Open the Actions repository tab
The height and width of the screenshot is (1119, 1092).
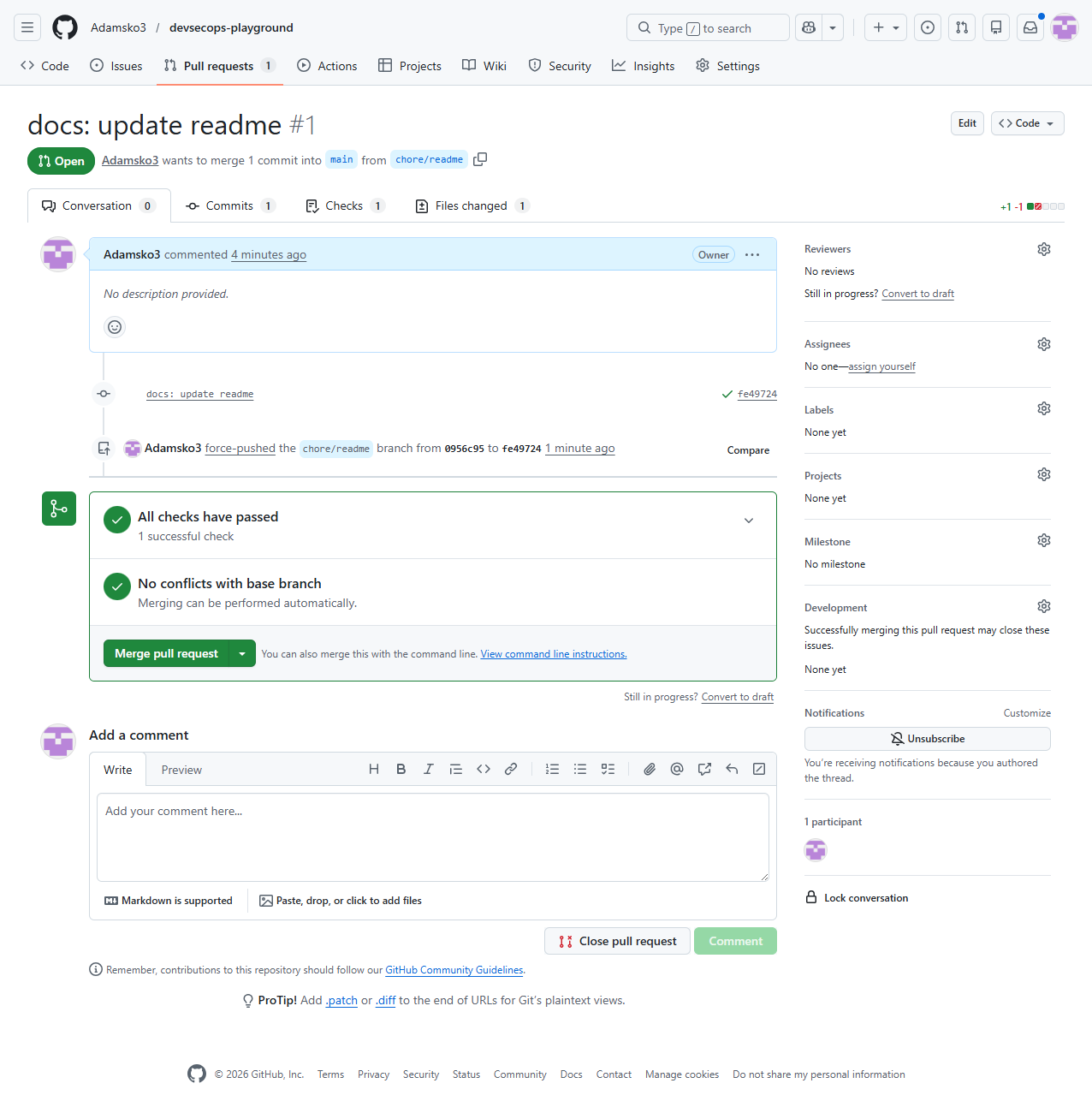tap(327, 66)
